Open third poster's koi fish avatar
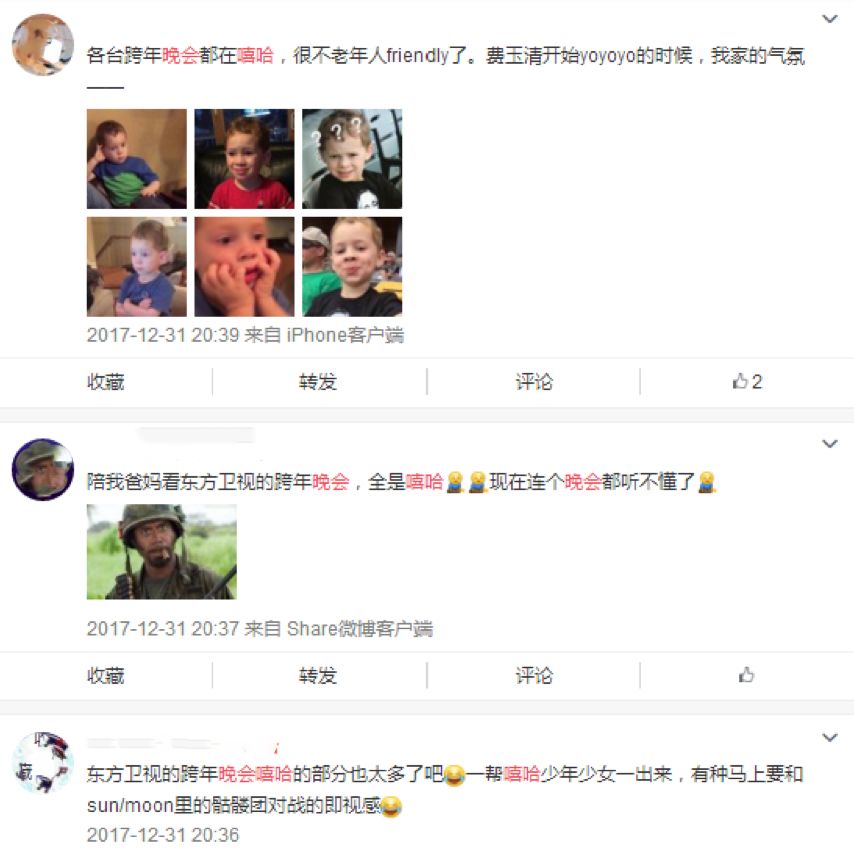This screenshot has height=856, width=854. 43,763
